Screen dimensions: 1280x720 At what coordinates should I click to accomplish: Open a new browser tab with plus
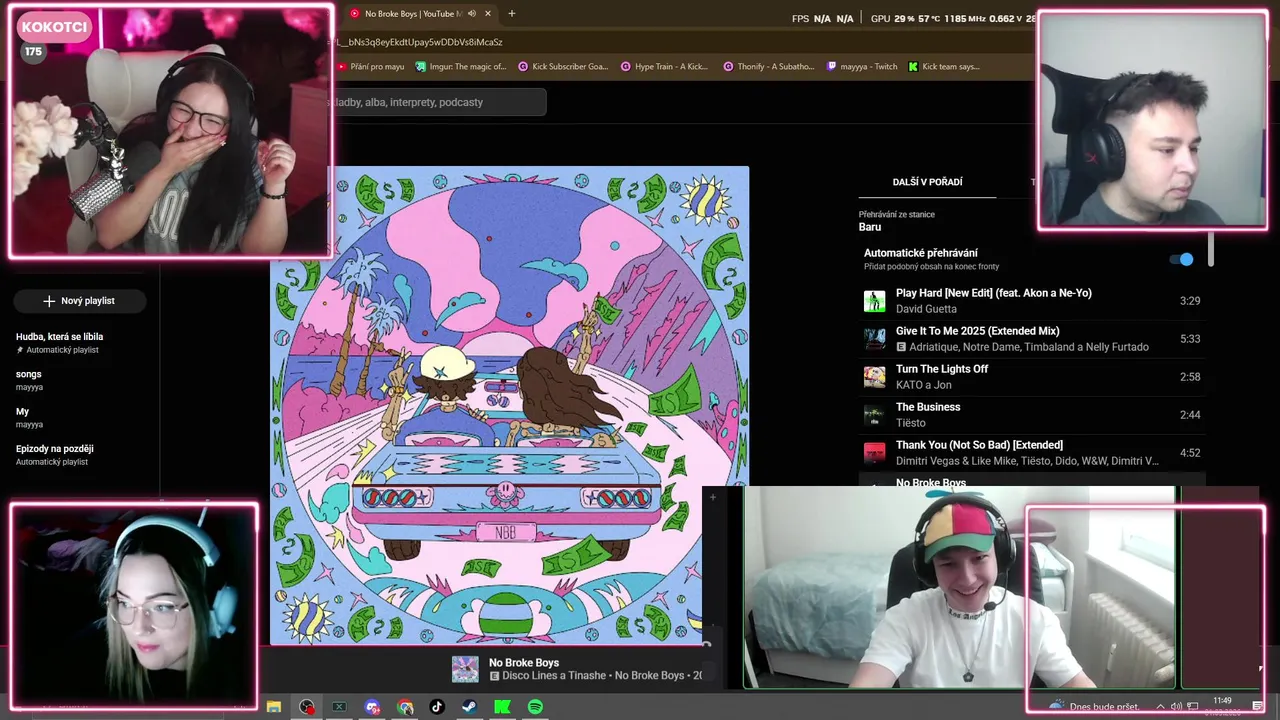512,14
